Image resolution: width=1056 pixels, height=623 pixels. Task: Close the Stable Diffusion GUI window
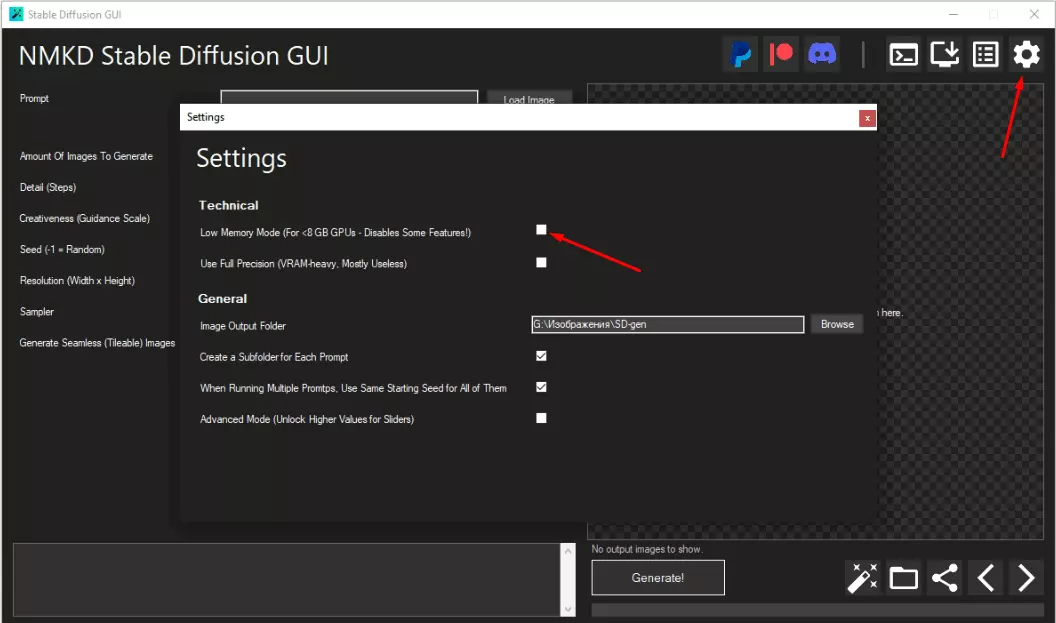coord(1034,14)
